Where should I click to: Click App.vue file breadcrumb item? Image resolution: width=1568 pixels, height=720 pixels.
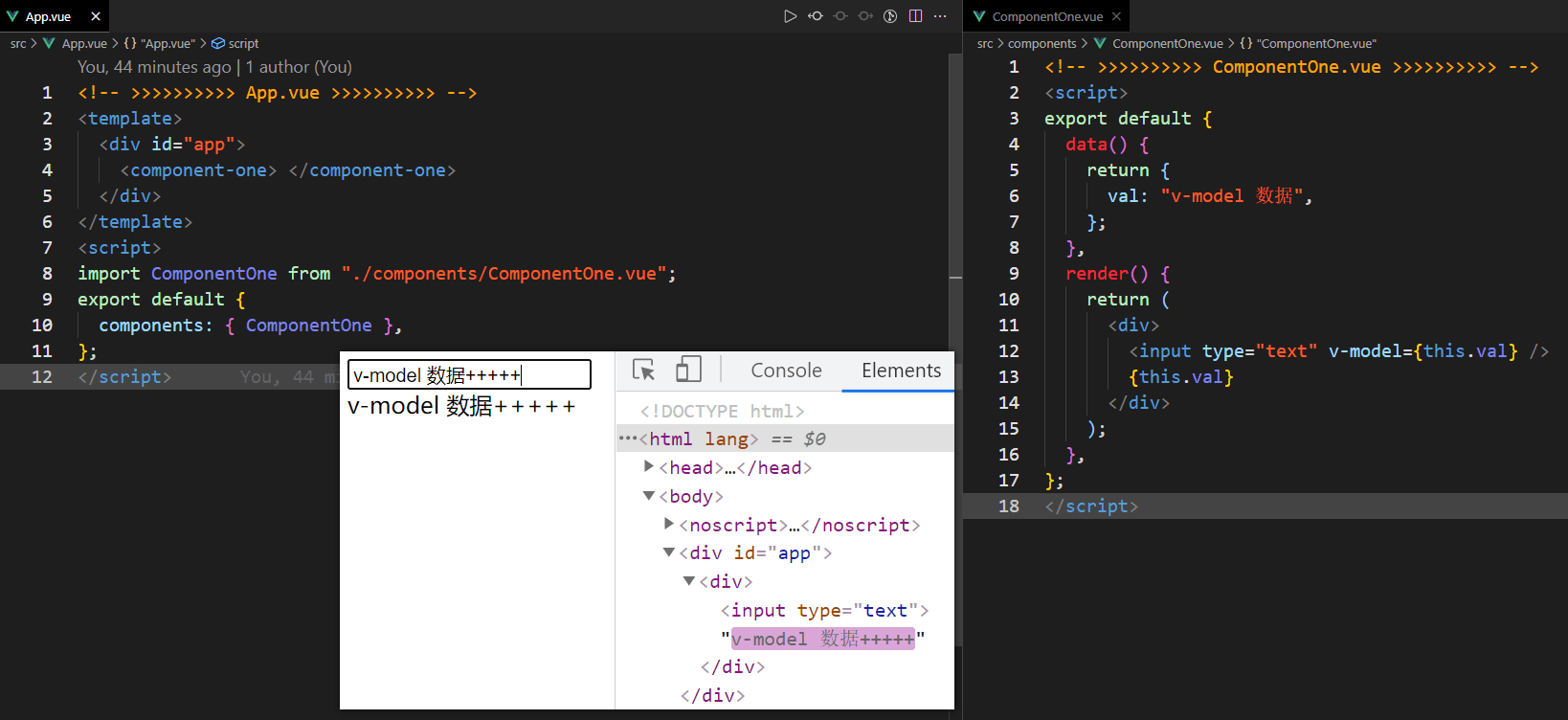pos(84,43)
